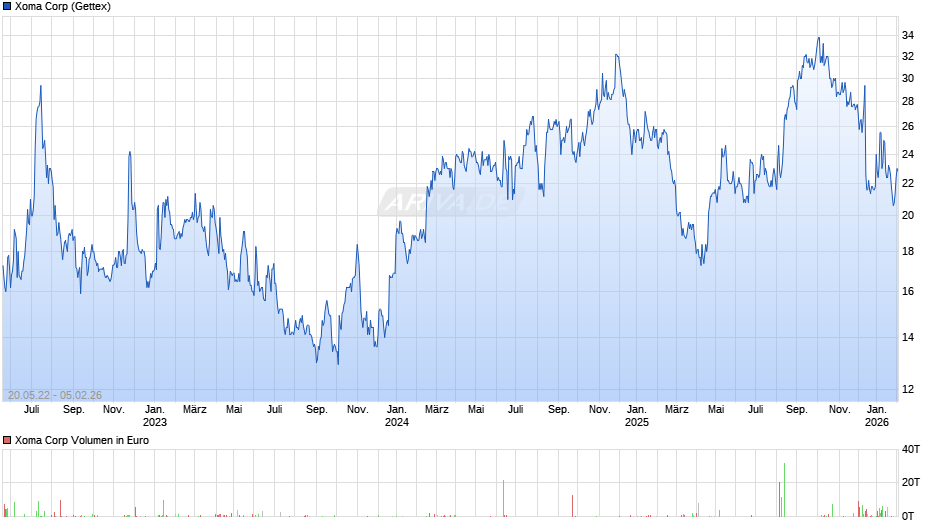The width and height of the screenshot is (940, 526).
Task: Click the 'Xoma Corp (Gettex)' chart title
Action: pyautogui.click(x=63, y=7)
